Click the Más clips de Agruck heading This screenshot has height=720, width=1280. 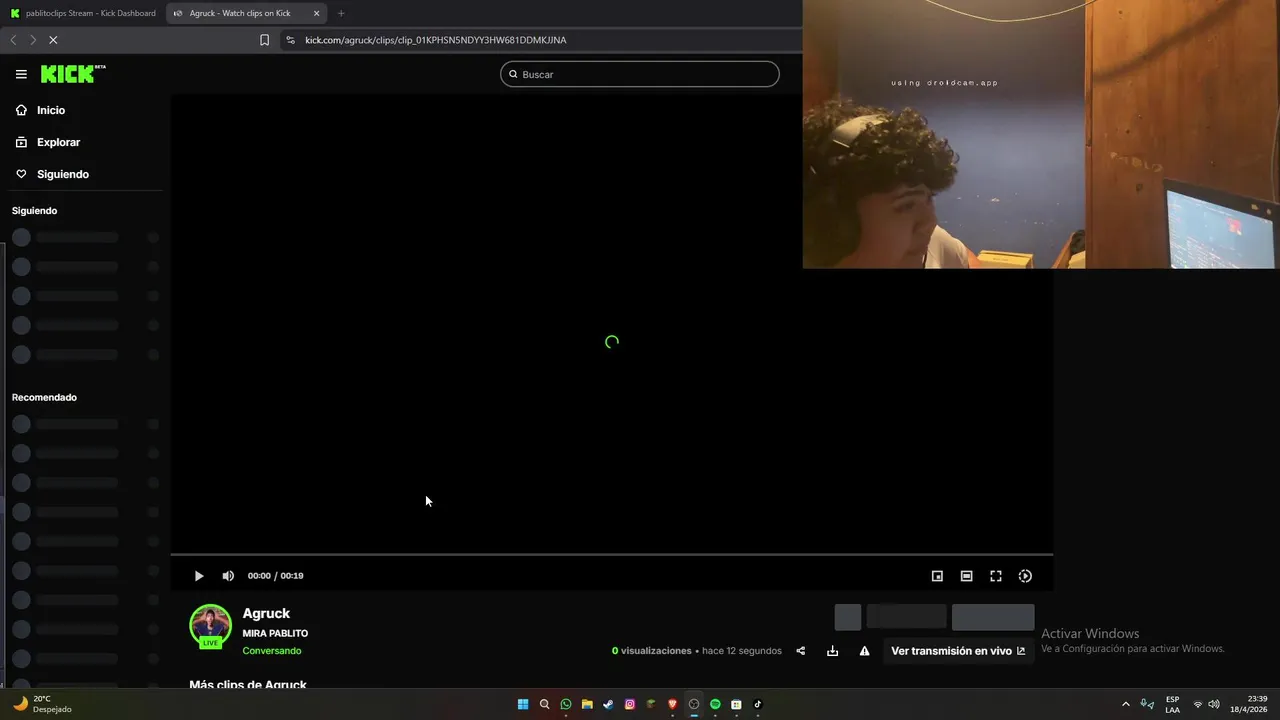coord(248,684)
